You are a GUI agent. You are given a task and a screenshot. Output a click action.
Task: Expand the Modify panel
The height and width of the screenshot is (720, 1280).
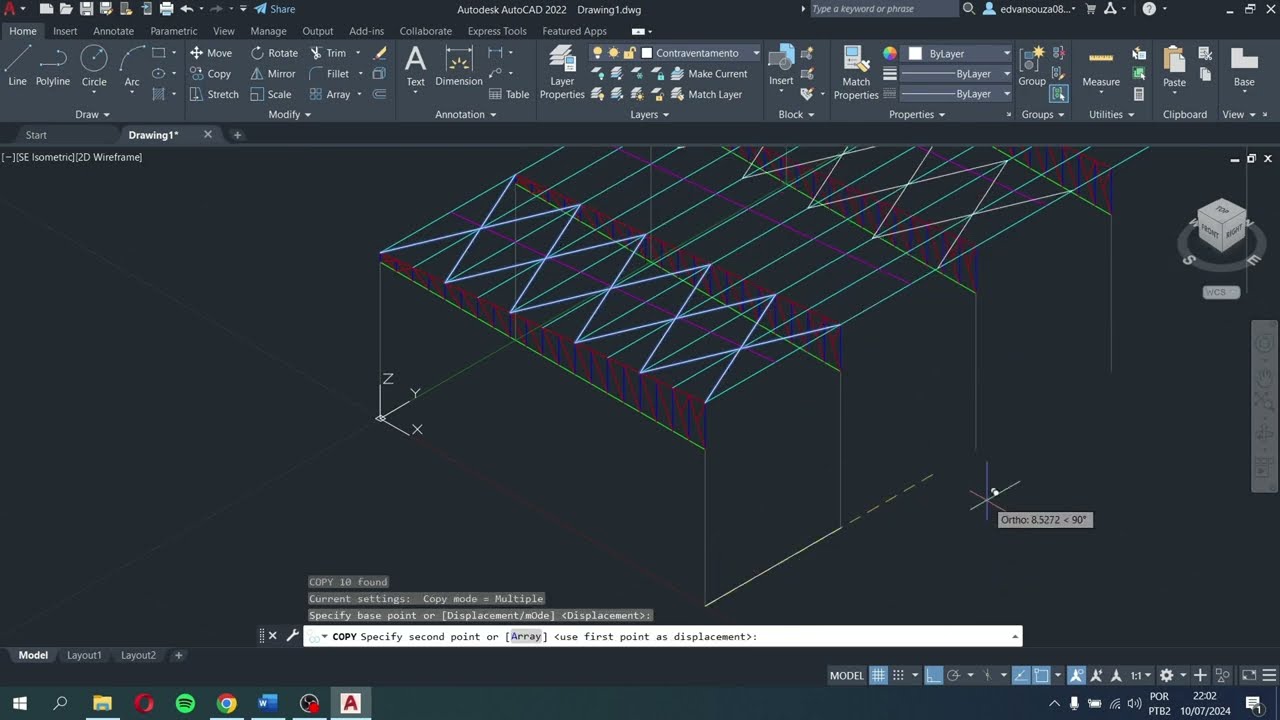(x=290, y=114)
